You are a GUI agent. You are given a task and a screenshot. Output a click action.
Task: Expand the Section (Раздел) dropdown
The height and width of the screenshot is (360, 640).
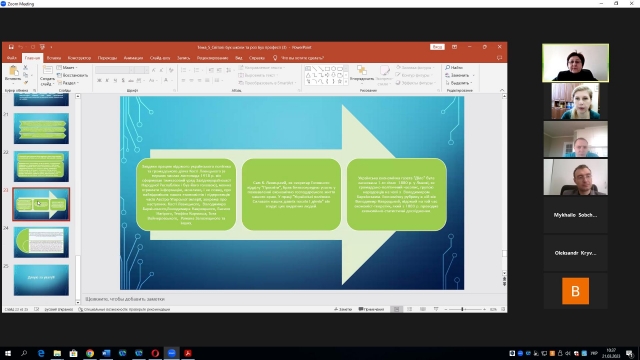pyautogui.click(x=68, y=83)
